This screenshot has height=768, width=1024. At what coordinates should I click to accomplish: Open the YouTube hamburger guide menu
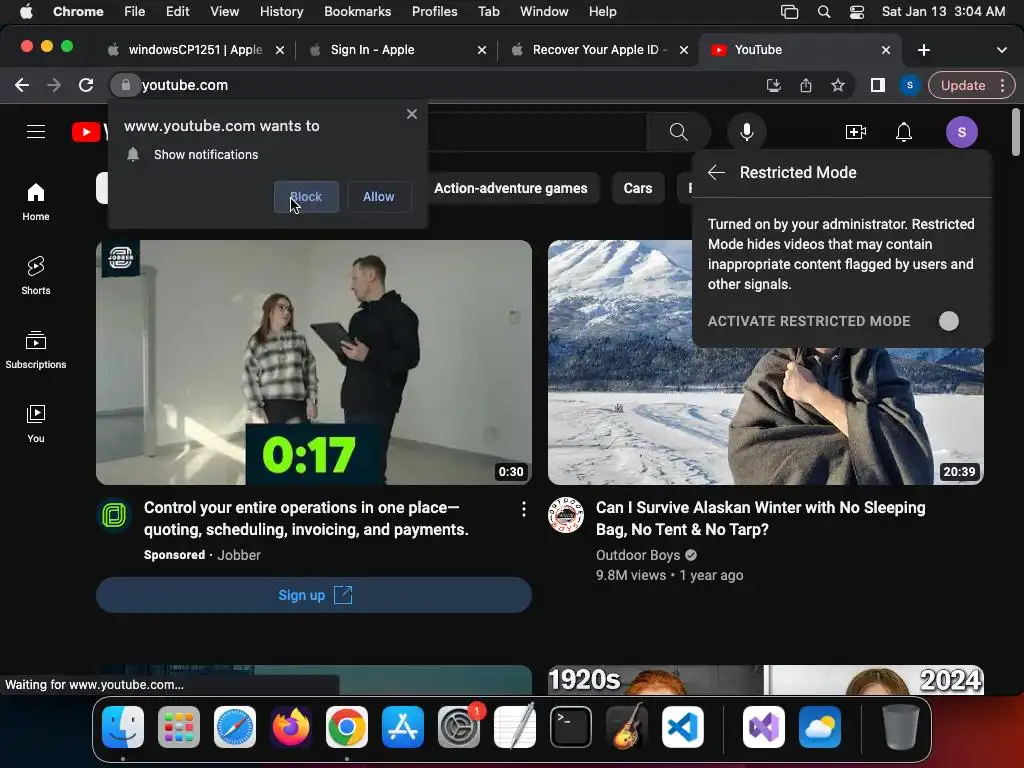click(36, 132)
